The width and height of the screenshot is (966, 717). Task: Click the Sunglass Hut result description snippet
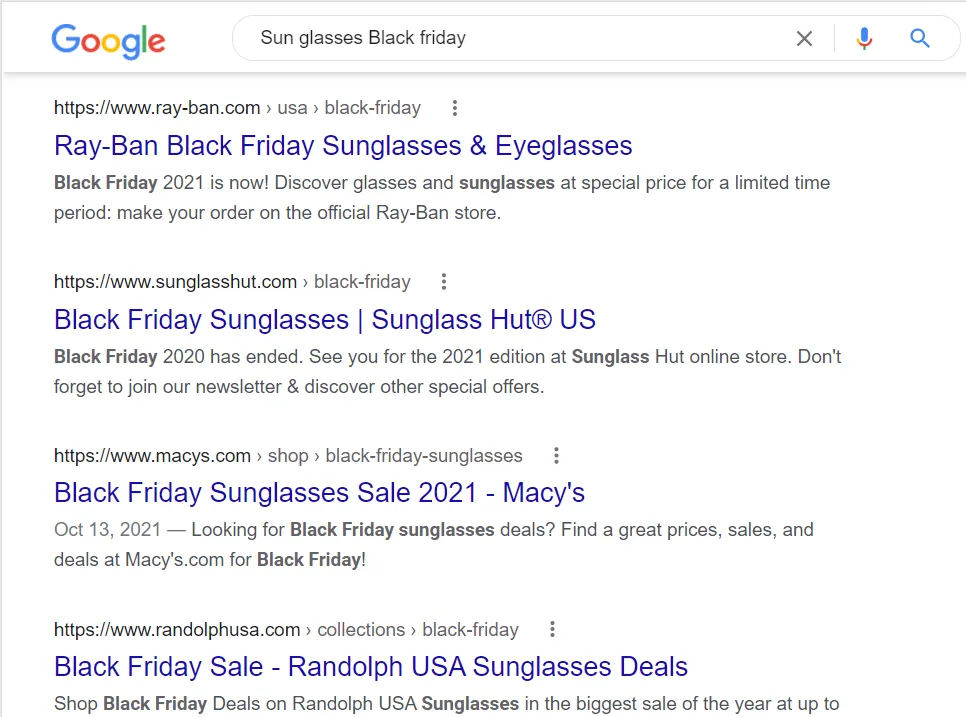pyautogui.click(x=447, y=372)
